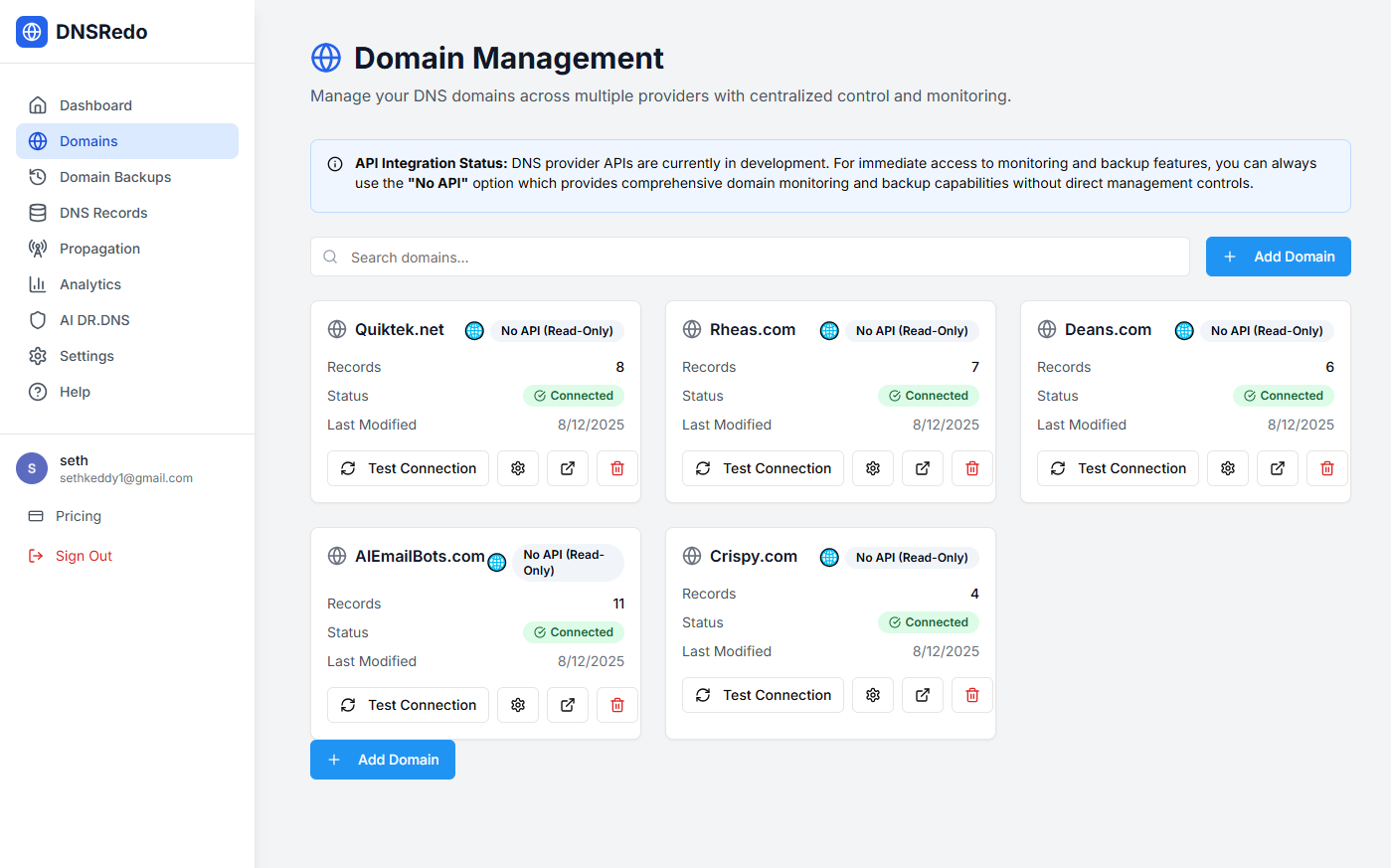Click the trash icon on Crispy.com card
The height and width of the screenshot is (868, 1391).
tap(972, 695)
